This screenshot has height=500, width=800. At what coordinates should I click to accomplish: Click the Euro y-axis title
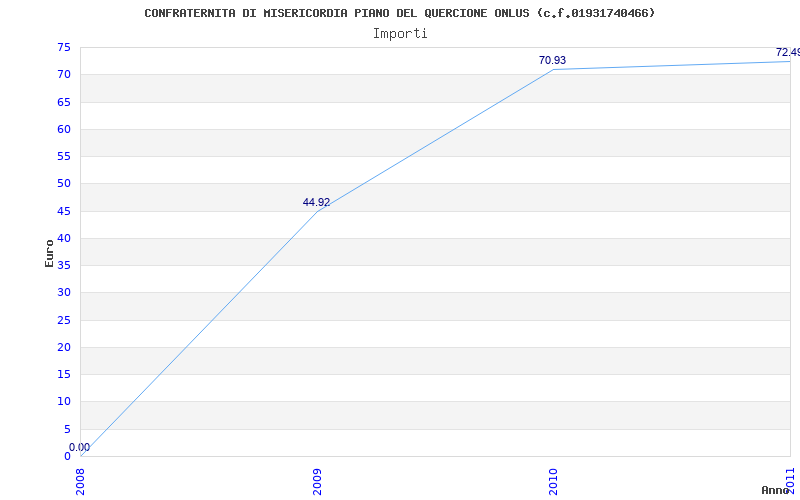point(49,253)
